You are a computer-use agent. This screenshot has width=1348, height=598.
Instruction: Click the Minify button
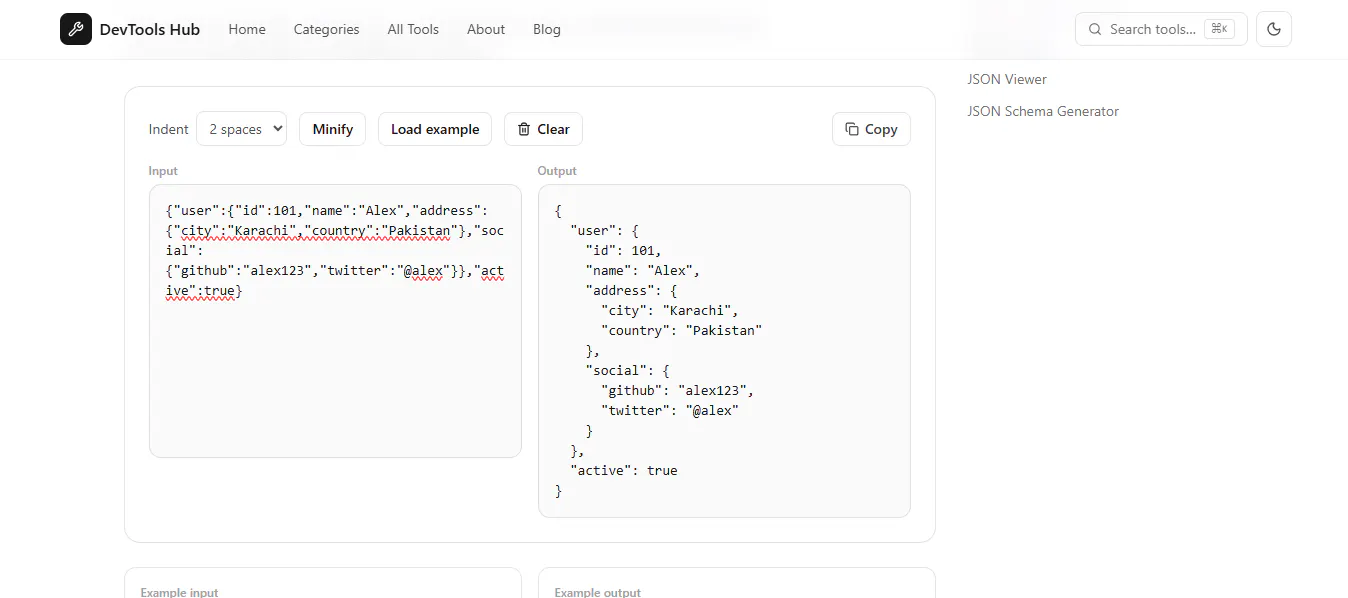[333, 129]
